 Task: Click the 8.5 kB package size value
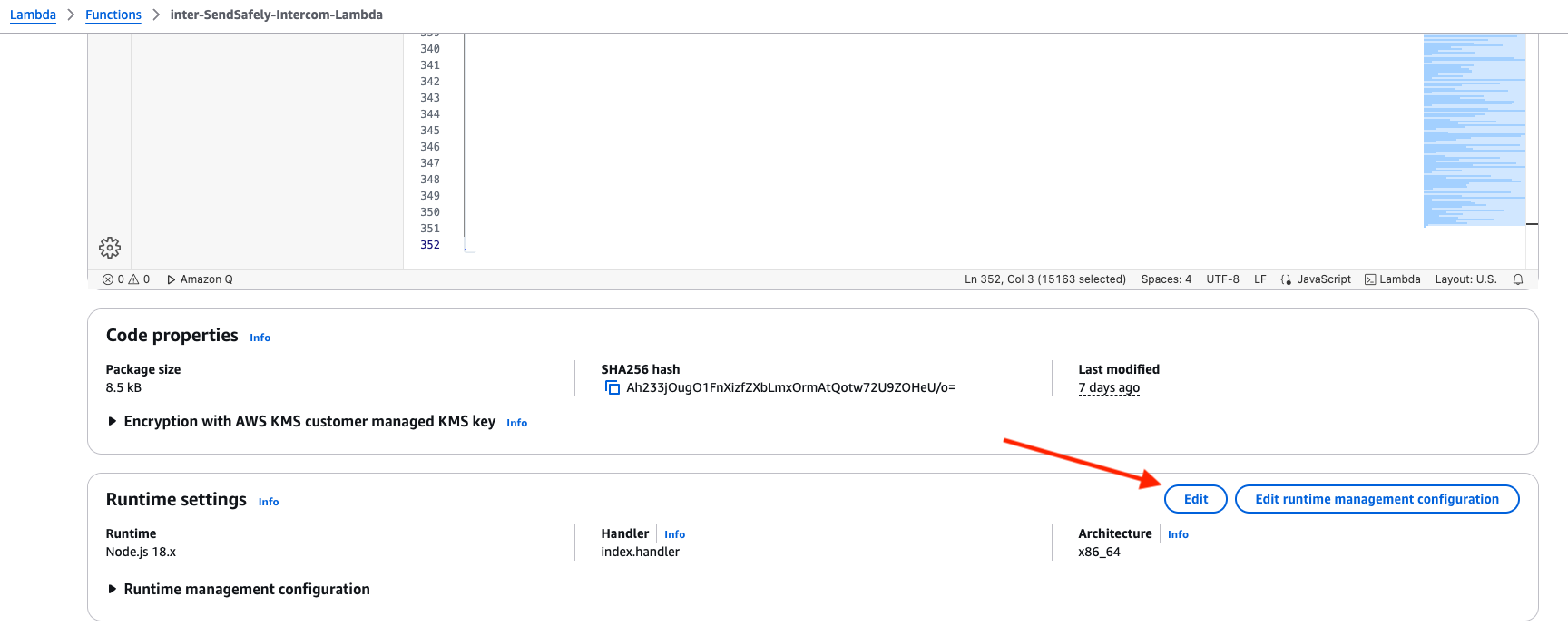tap(123, 387)
